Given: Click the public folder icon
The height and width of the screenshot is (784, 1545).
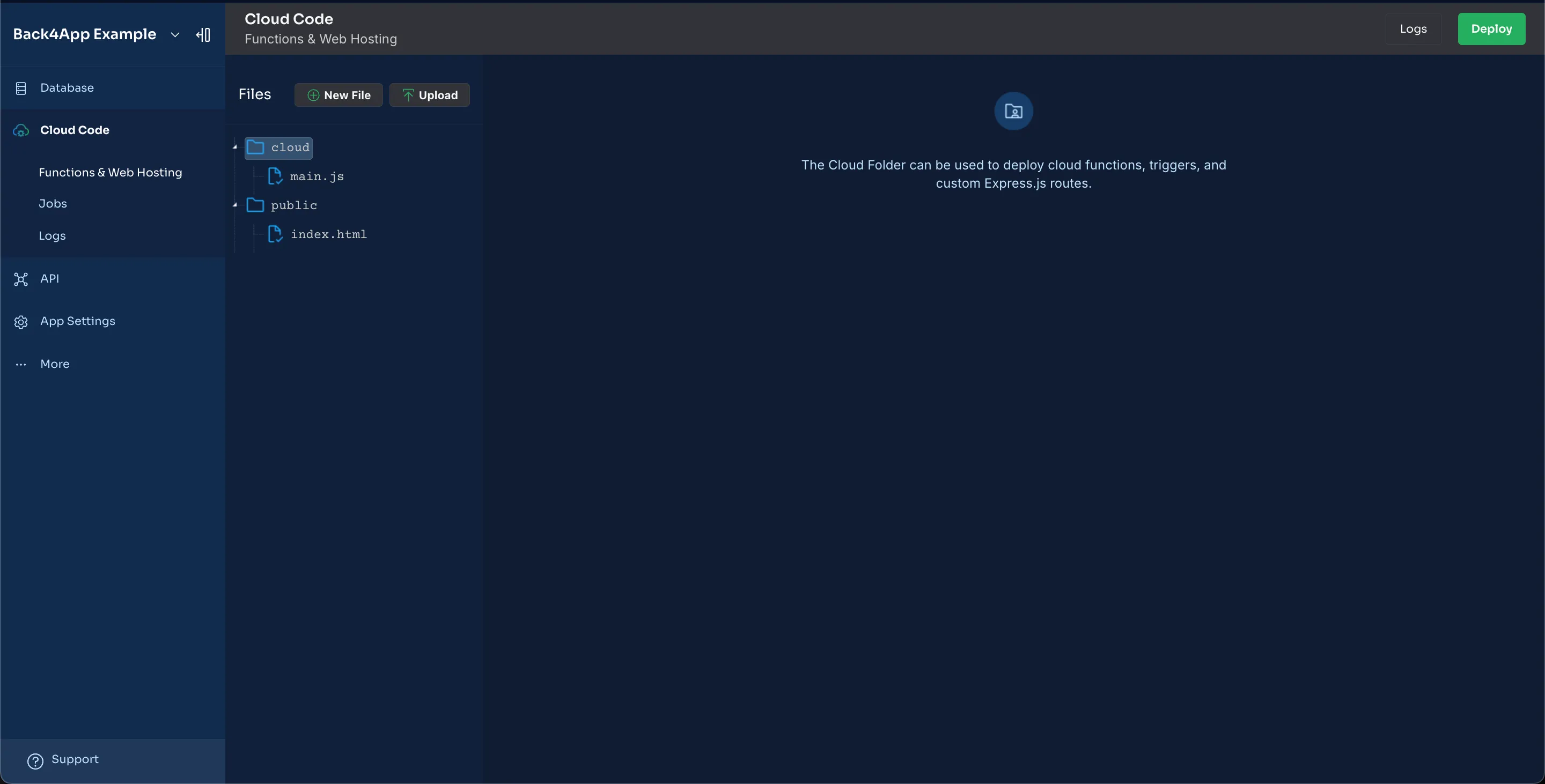Looking at the screenshot, I should point(255,205).
